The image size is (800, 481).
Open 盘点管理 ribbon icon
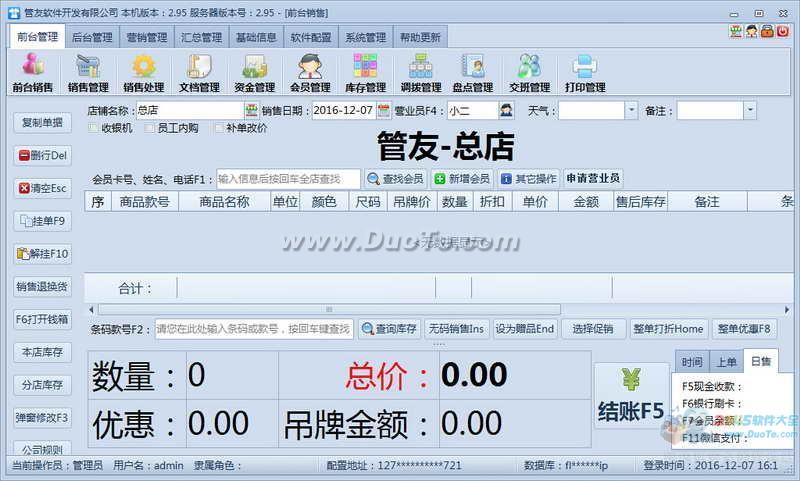pos(473,72)
